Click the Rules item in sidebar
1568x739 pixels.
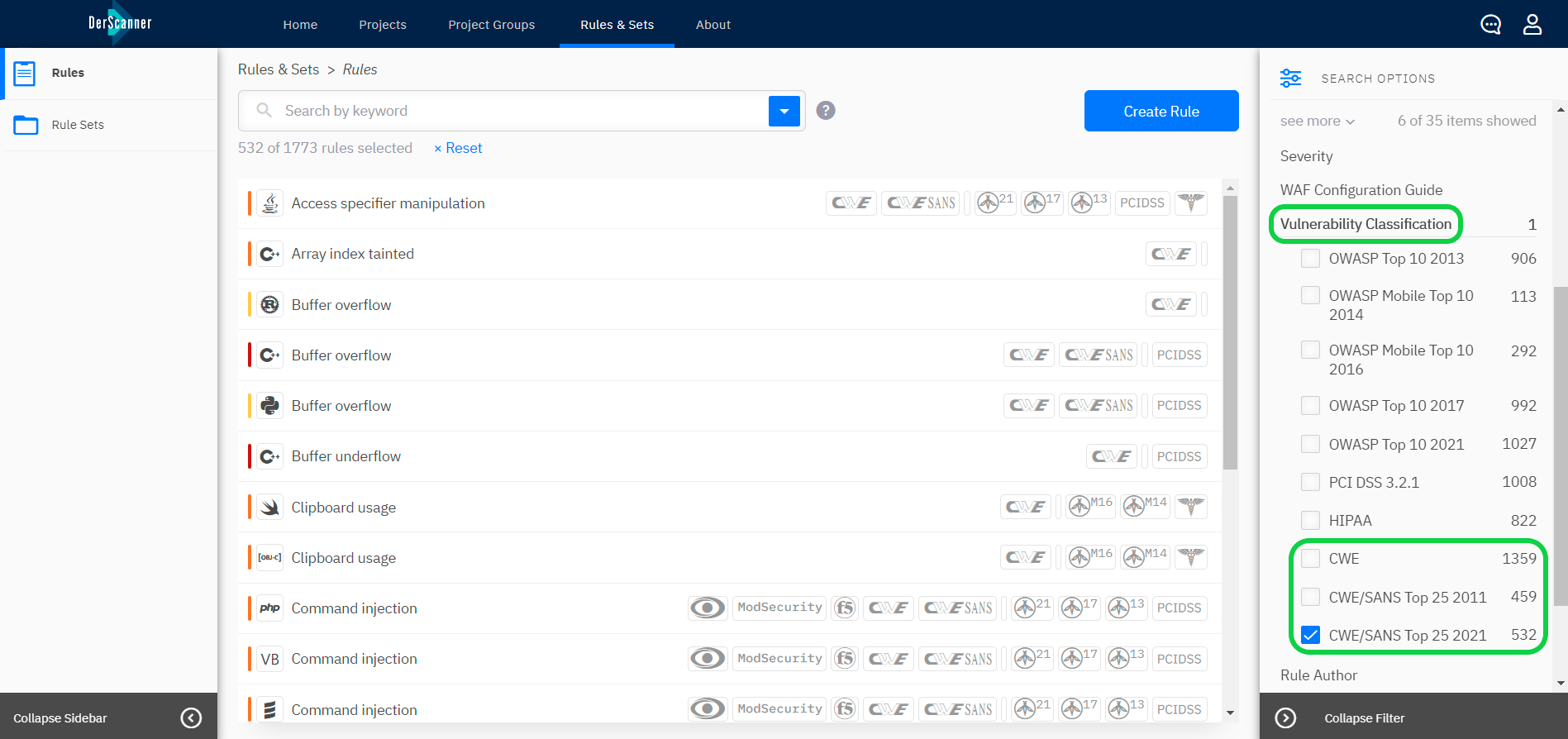pos(108,73)
